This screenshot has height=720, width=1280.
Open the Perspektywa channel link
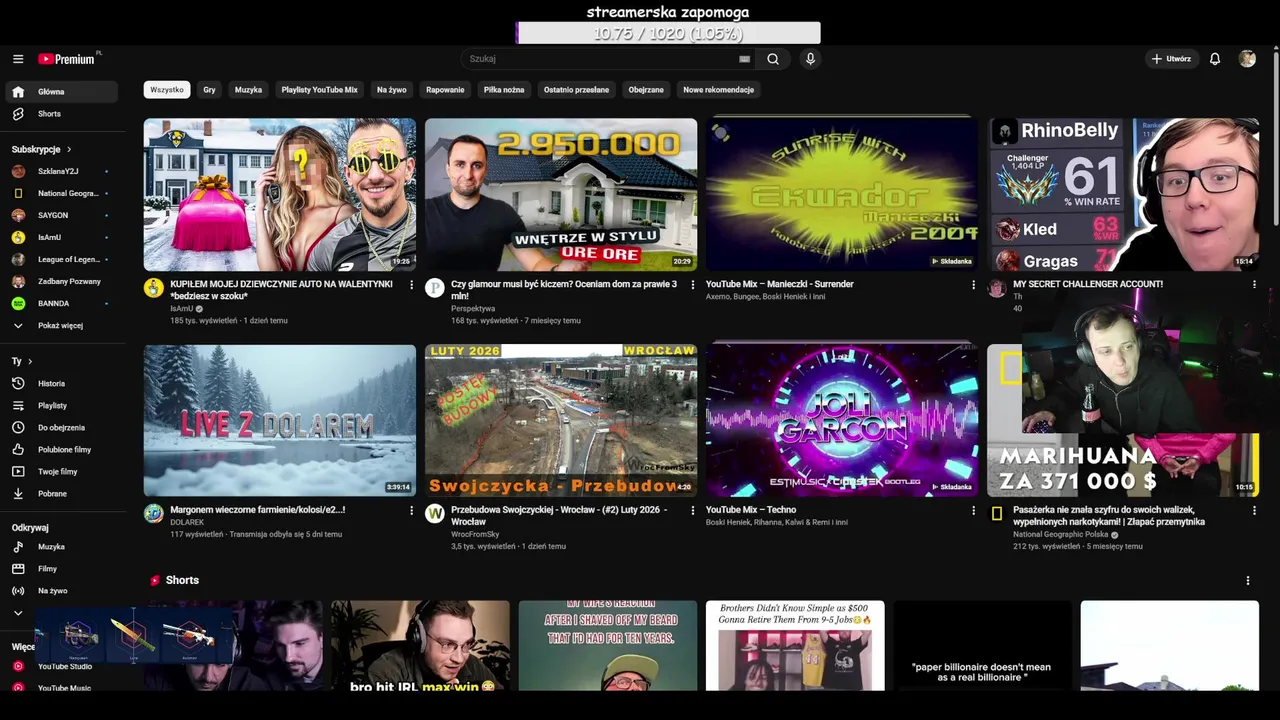[x=473, y=309]
